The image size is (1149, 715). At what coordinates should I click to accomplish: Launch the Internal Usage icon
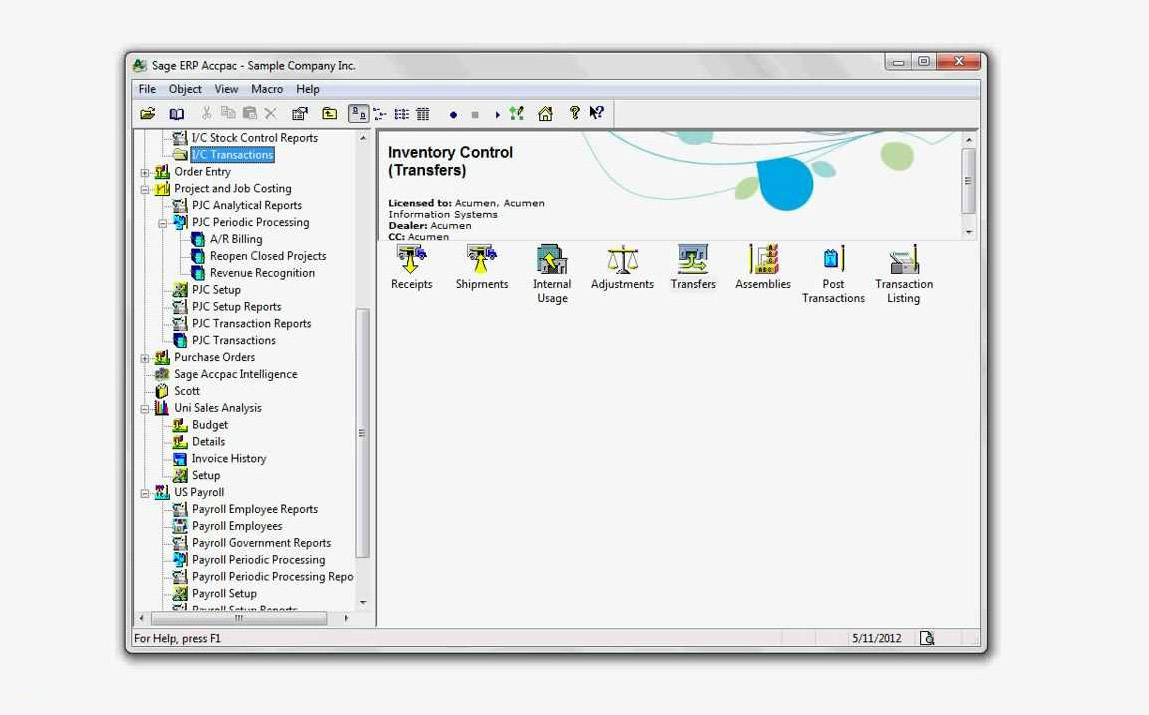[552, 274]
